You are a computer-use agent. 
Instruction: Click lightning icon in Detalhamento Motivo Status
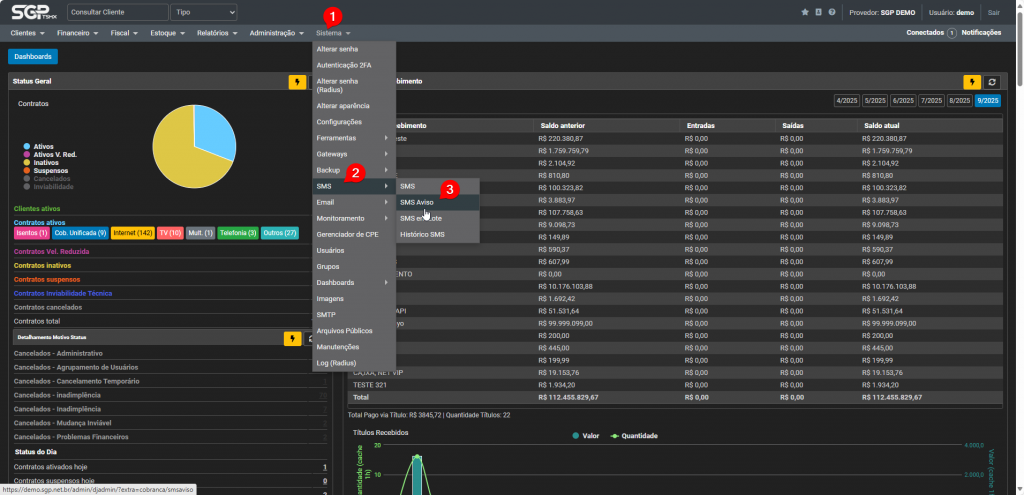pyautogui.click(x=293, y=338)
